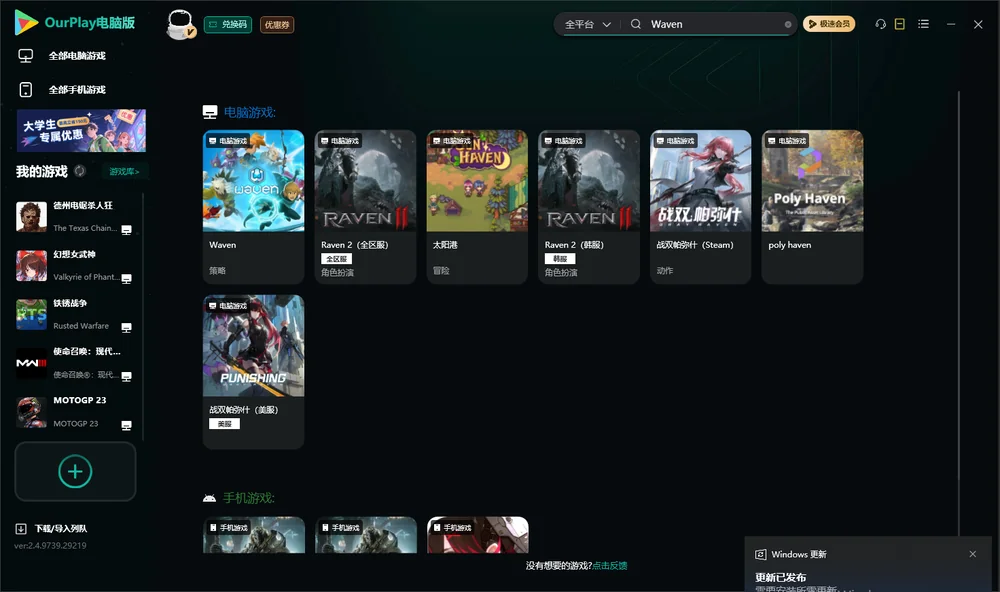Click the plus button to add a game

pos(75,471)
